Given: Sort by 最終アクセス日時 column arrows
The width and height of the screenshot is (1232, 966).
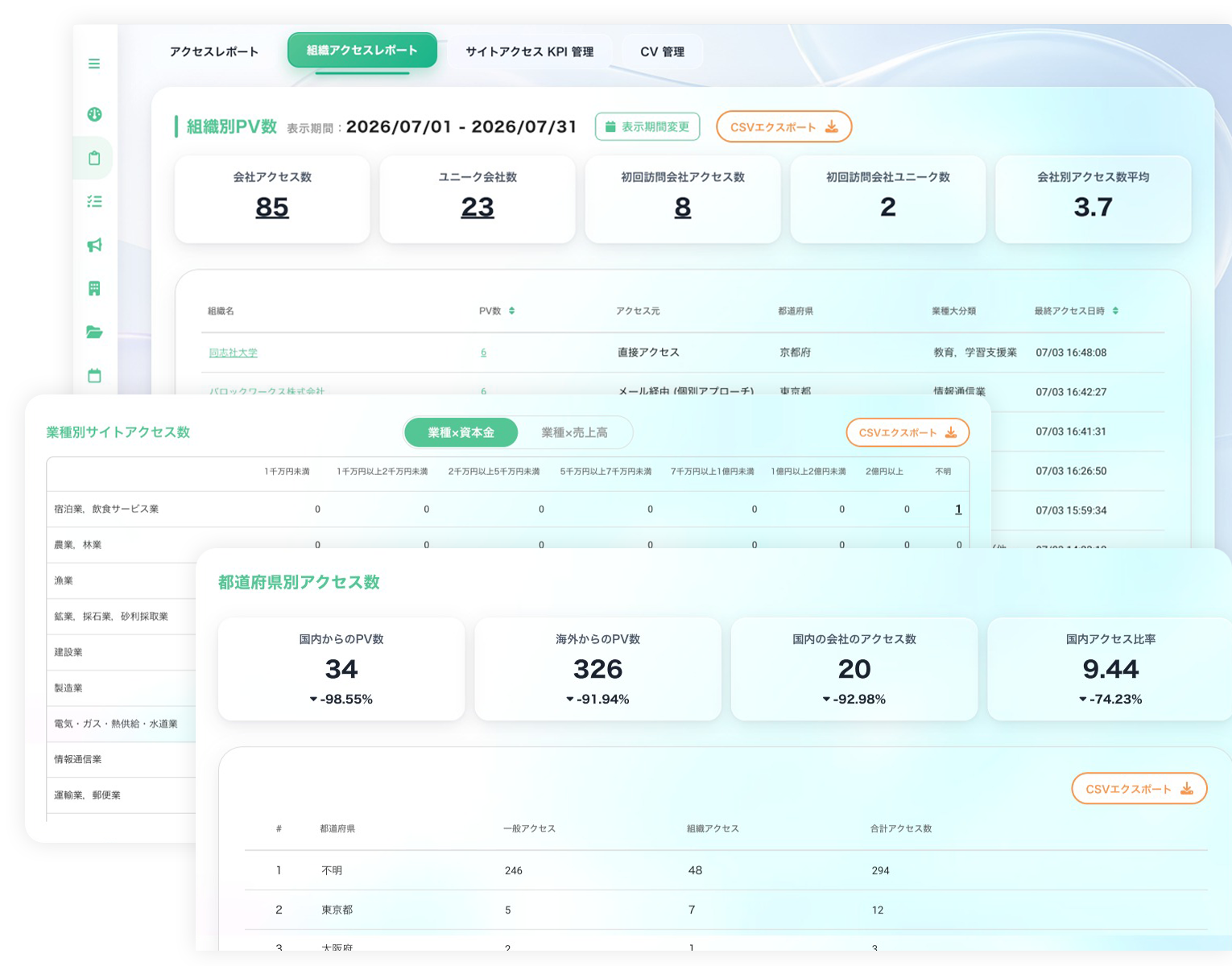Looking at the screenshot, I should coord(1115,311).
